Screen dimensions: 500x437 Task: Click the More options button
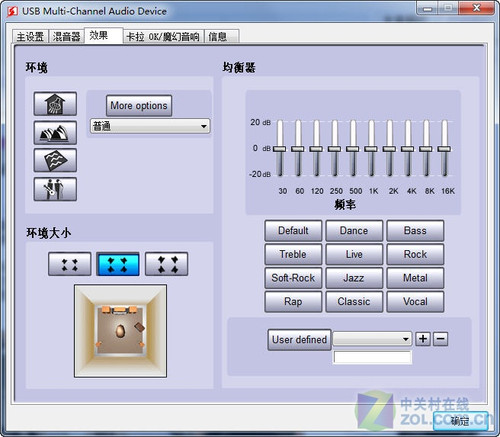pyautogui.click(x=139, y=106)
